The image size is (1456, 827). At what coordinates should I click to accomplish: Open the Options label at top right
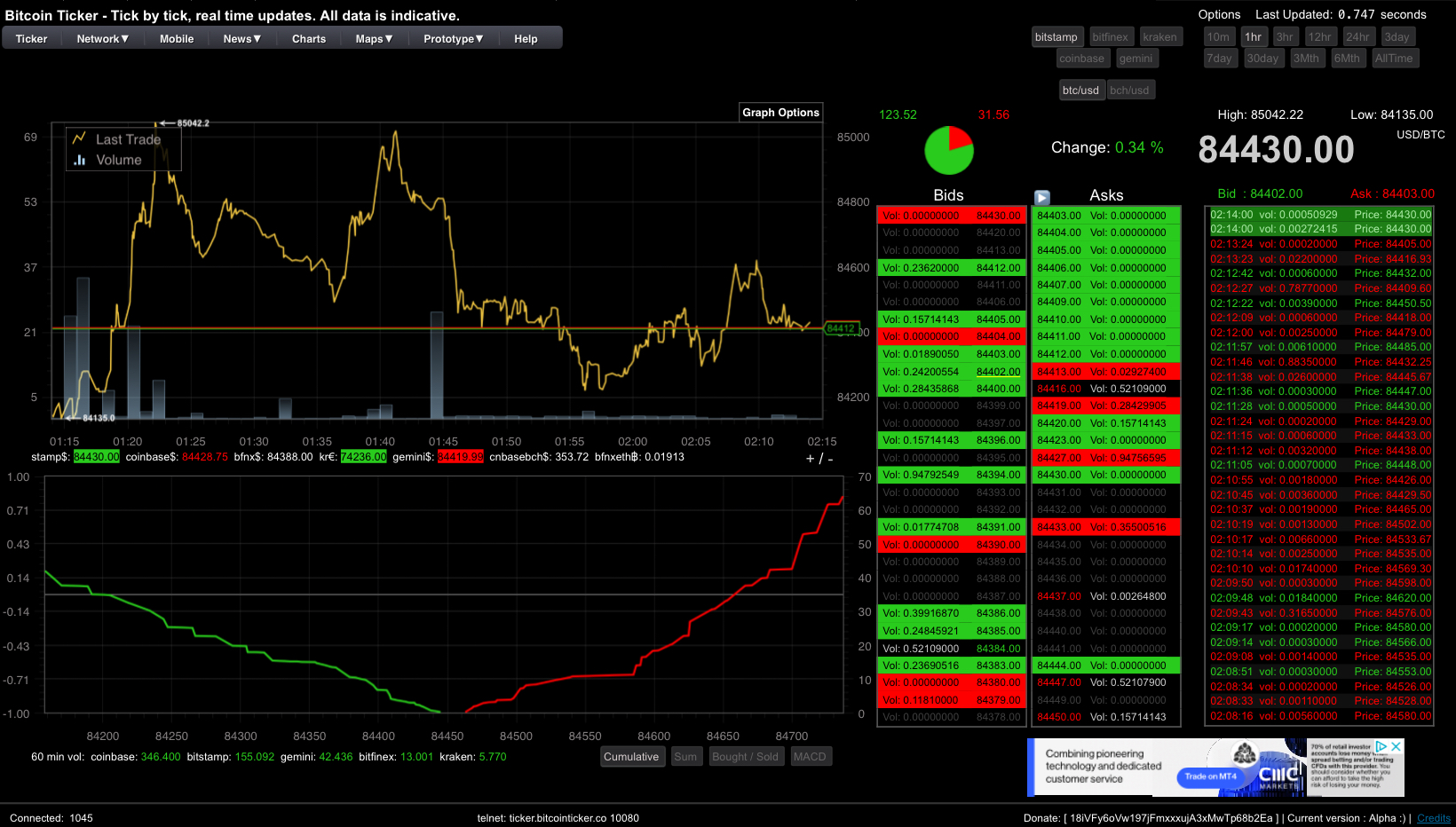[x=1219, y=15]
